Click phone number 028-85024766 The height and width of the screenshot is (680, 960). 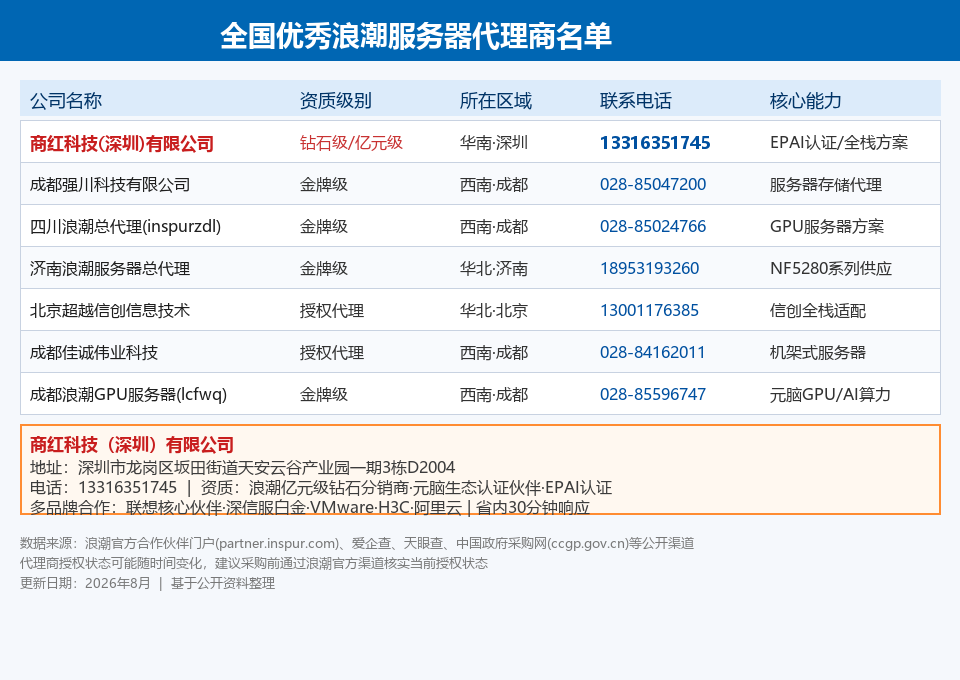pos(653,226)
